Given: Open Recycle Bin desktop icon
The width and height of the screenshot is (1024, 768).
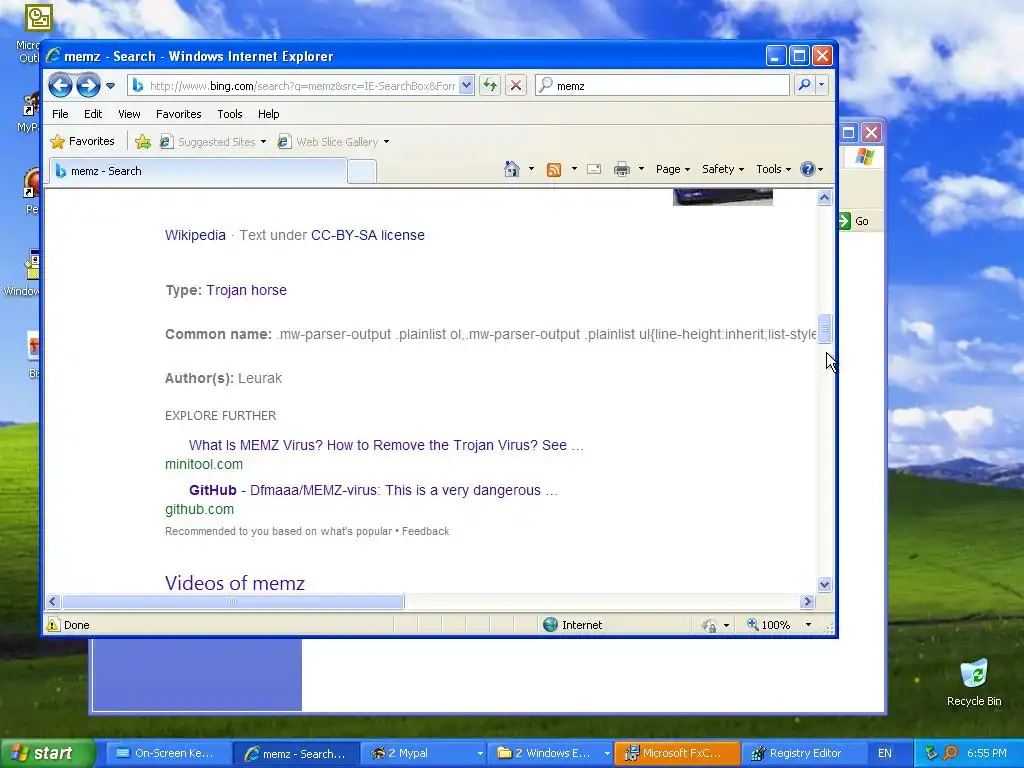Looking at the screenshot, I should click(974, 682).
